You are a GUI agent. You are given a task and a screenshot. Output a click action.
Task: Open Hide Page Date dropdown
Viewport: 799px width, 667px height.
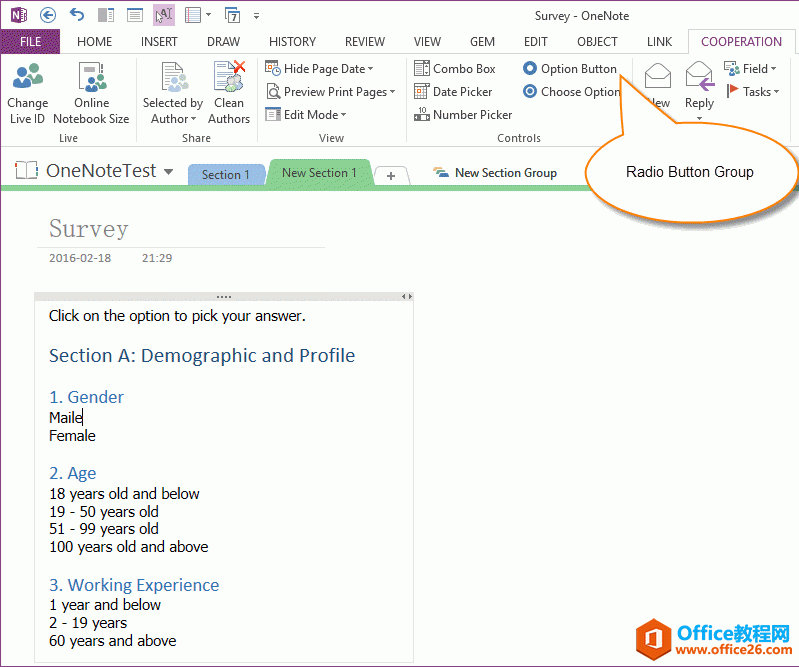point(319,68)
